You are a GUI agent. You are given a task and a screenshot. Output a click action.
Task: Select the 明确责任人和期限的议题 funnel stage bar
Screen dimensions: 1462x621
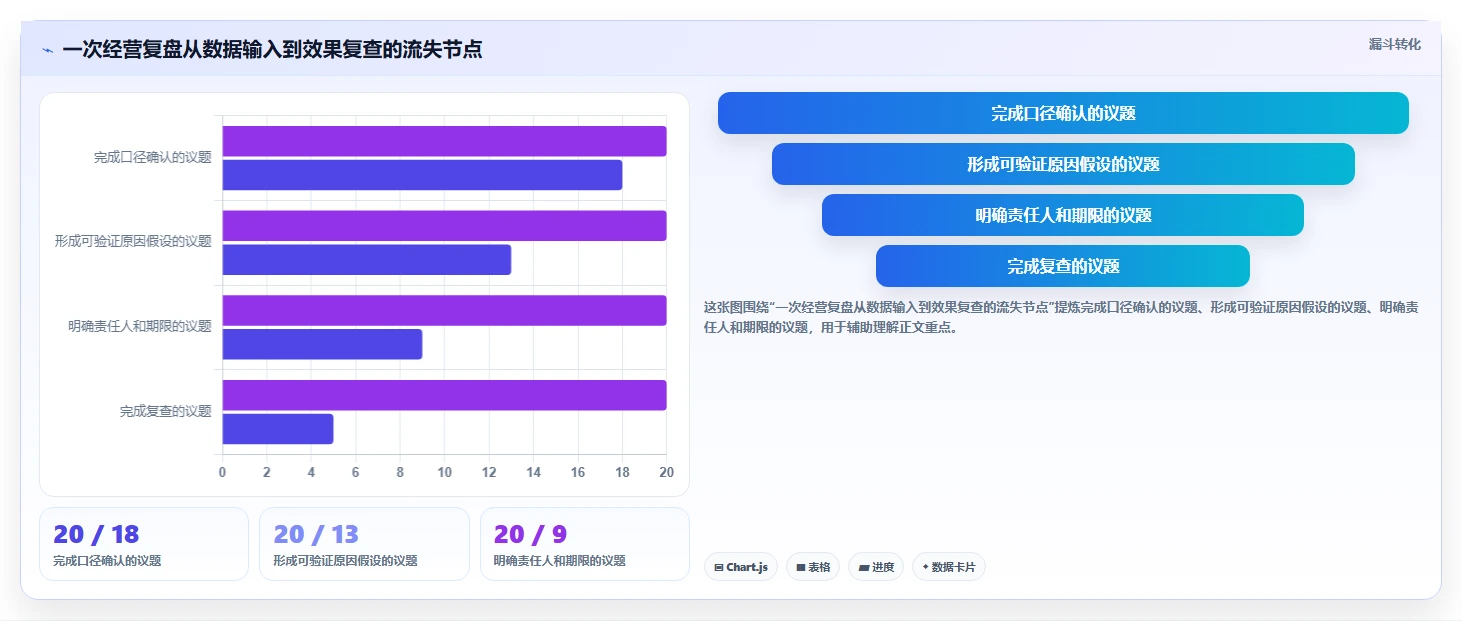click(x=1063, y=215)
